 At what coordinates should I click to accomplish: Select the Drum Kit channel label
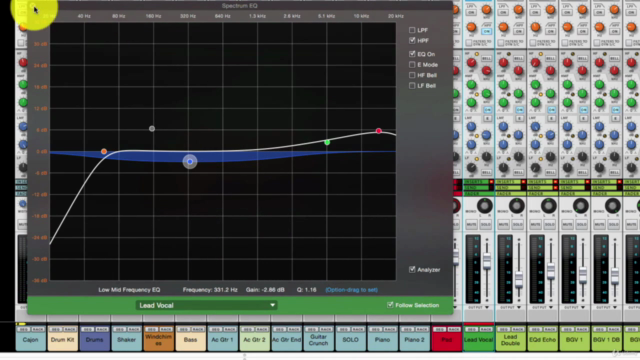point(62,340)
